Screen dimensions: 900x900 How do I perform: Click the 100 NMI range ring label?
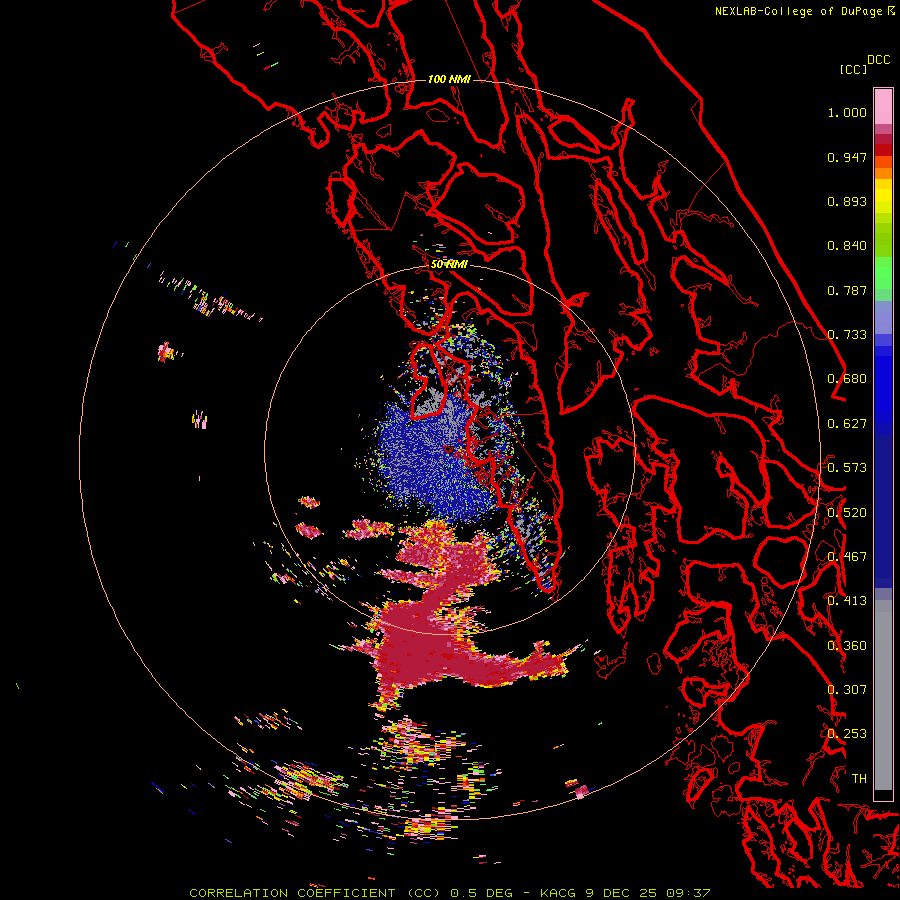(449, 79)
